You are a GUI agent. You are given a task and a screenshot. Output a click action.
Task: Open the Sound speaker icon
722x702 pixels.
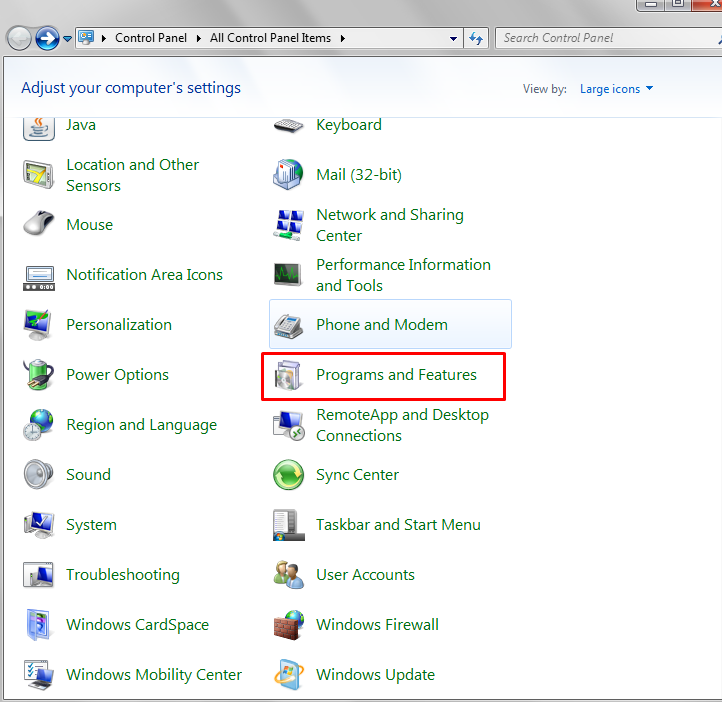click(x=38, y=475)
